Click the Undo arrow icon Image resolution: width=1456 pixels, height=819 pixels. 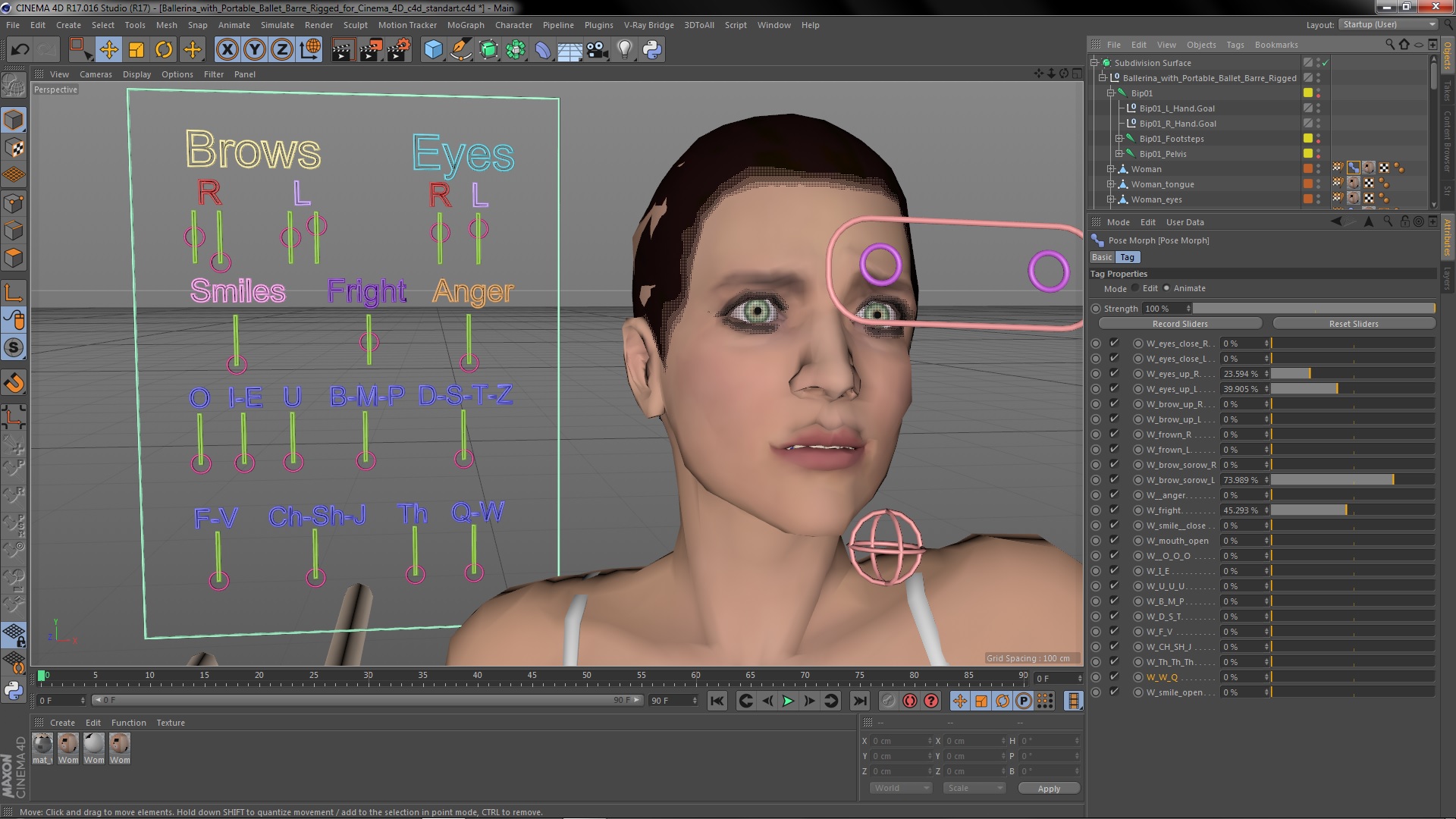pyautogui.click(x=20, y=50)
